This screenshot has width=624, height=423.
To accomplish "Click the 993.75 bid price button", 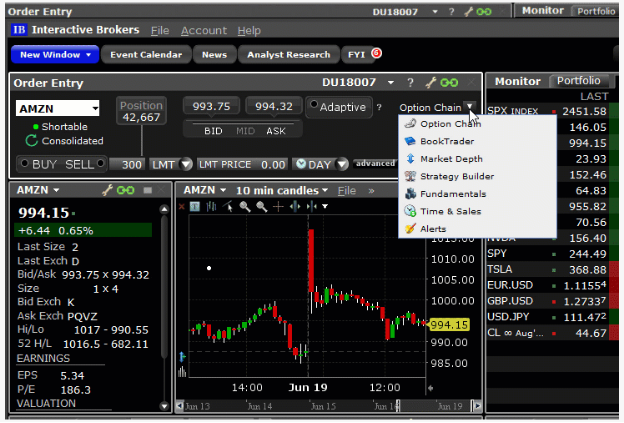I will pyautogui.click(x=211, y=106).
